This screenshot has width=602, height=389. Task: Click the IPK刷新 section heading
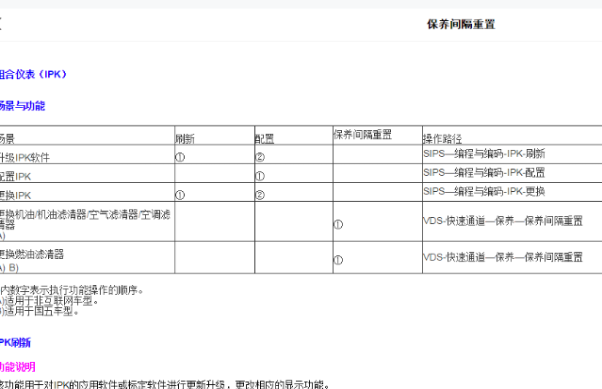click(x=15, y=343)
